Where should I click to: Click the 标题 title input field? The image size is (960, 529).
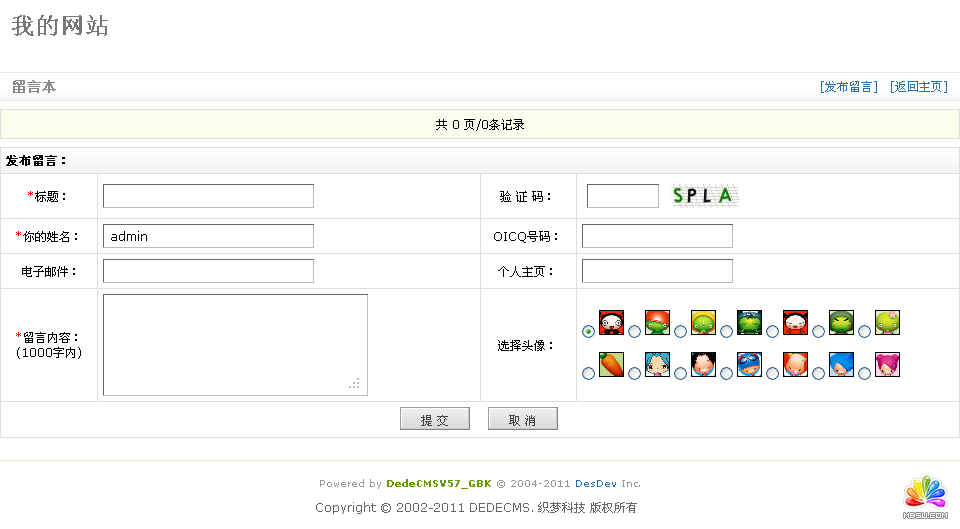(x=208, y=196)
